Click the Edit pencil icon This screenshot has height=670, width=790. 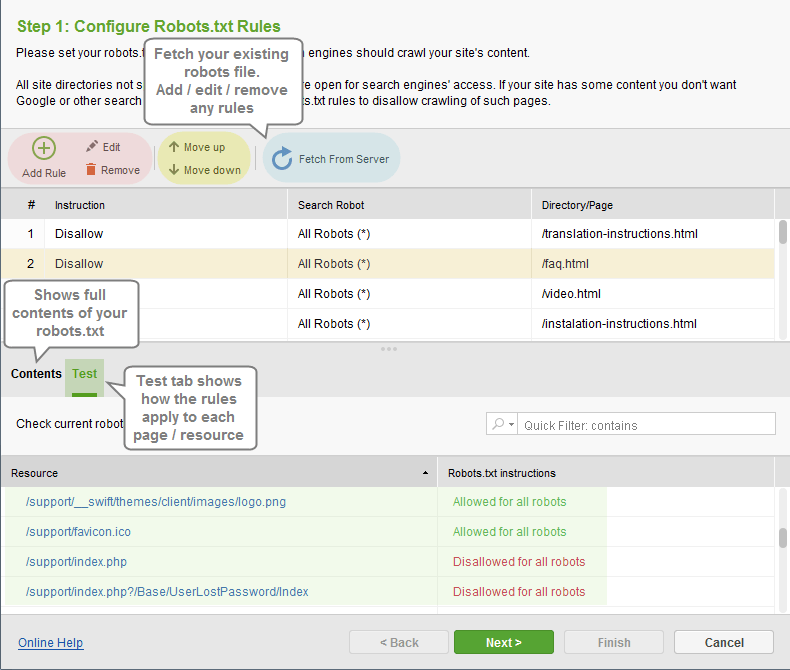point(92,146)
